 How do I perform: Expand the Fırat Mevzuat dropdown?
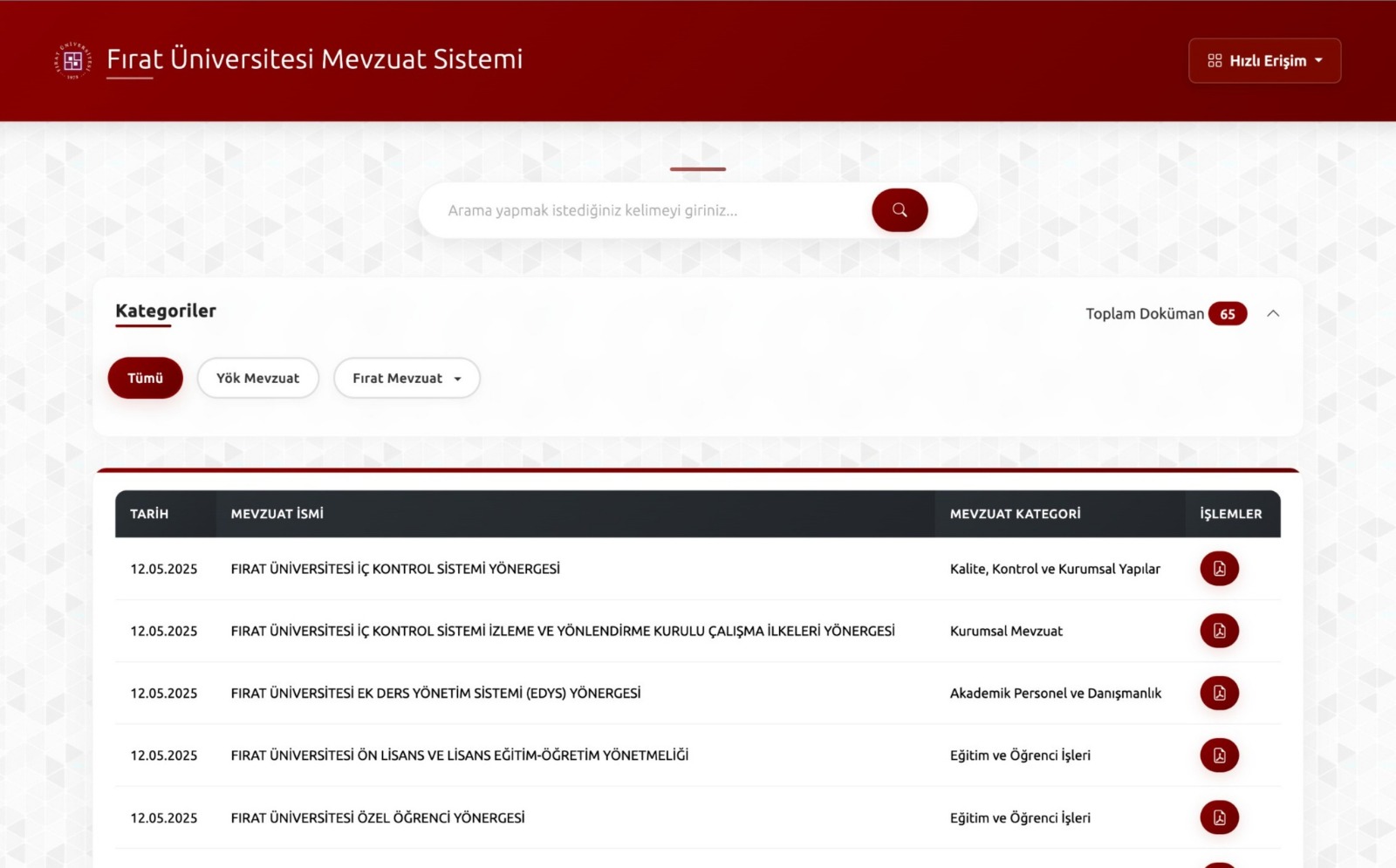[407, 378]
